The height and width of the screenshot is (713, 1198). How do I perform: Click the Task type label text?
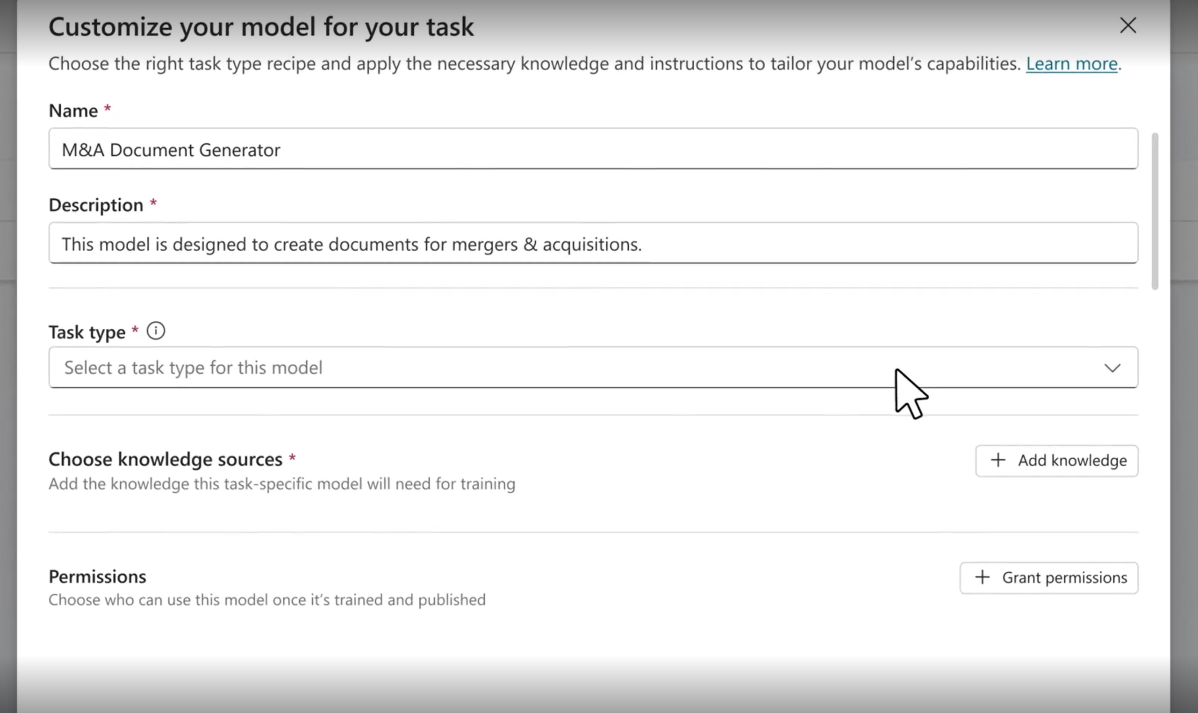click(x=87, y=332)
